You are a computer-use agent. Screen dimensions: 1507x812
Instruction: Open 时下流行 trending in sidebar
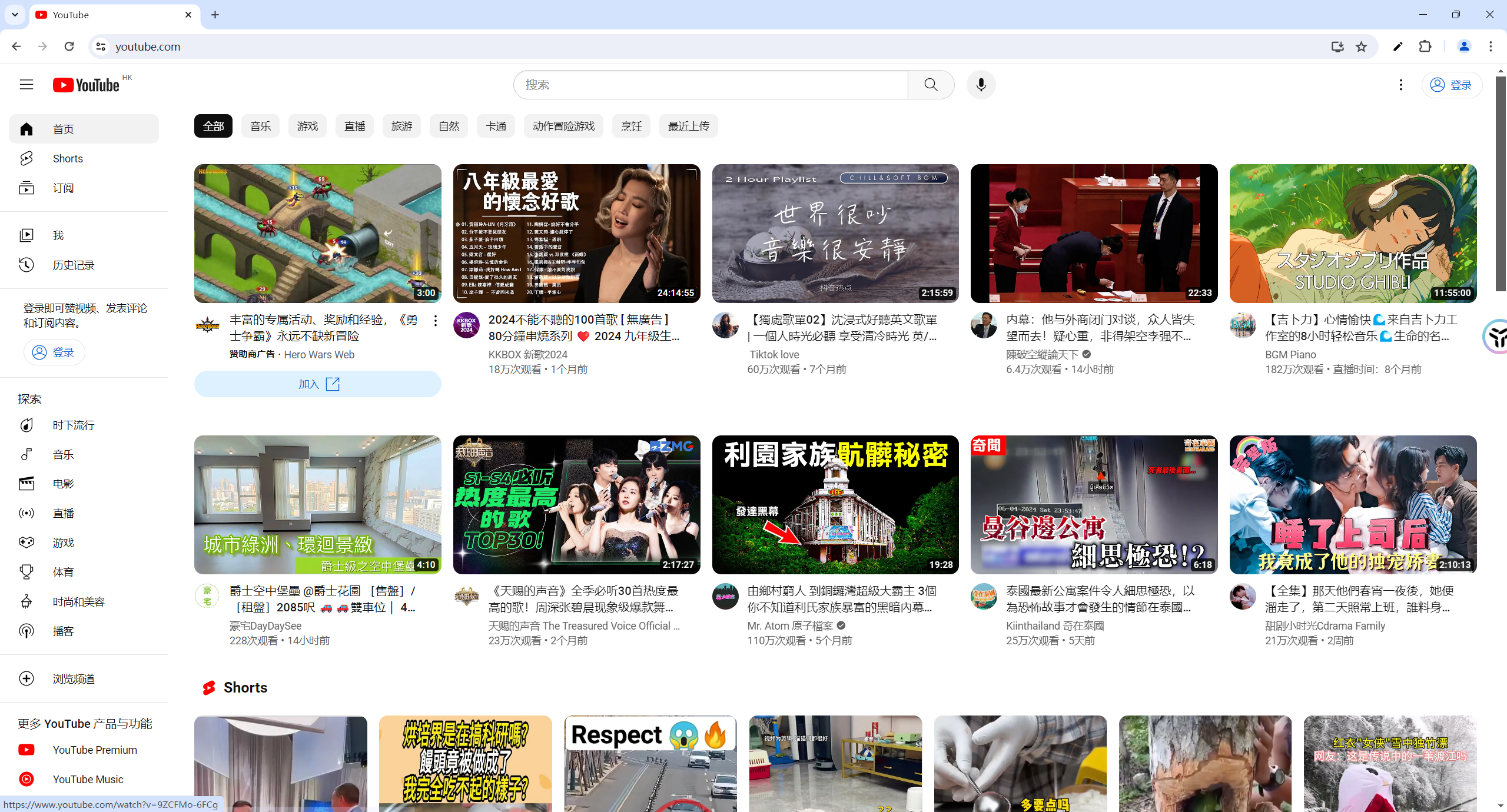74,425
